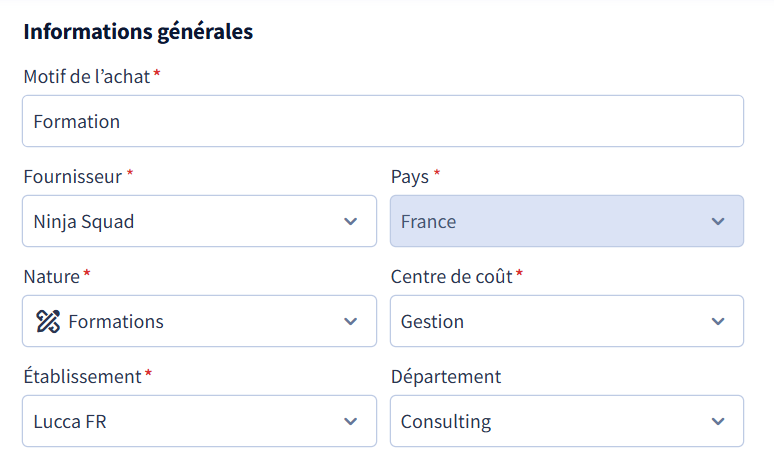
Task: Expand the Nature dropdown chevron
Action: [350, 322]
